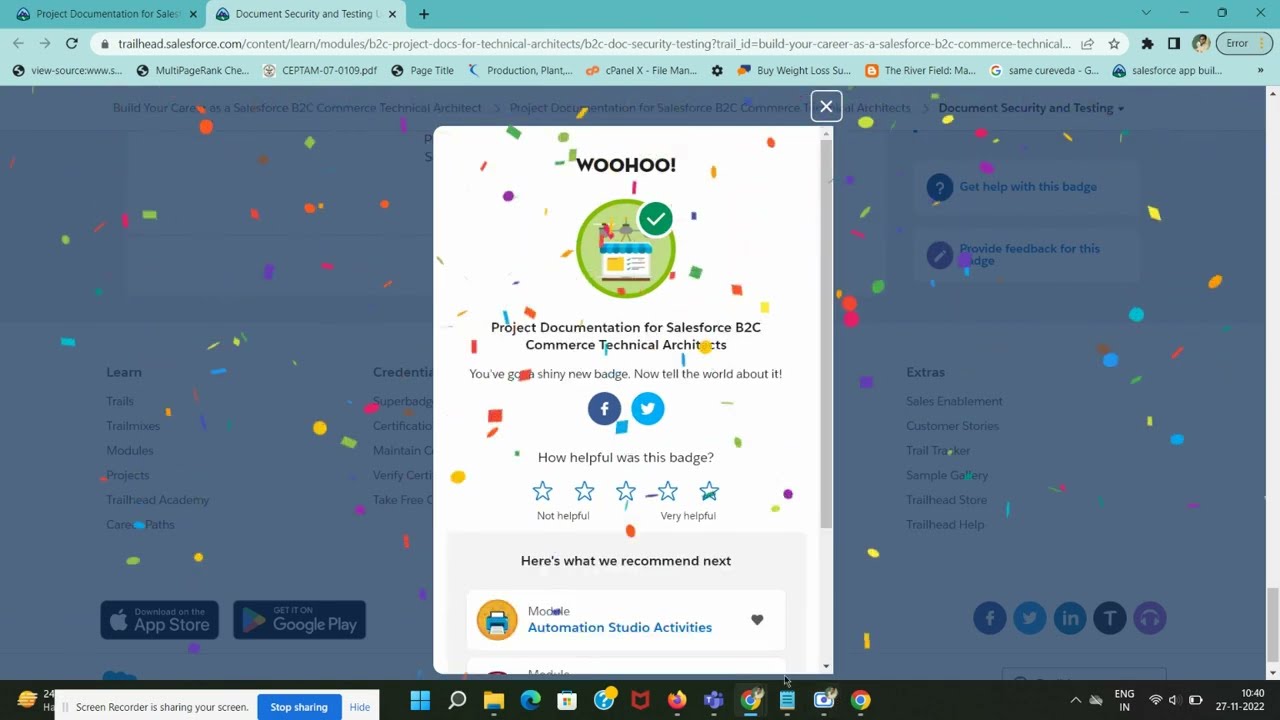
Task: Open cPanel X - File Man... bookmark
Action: 642,71
